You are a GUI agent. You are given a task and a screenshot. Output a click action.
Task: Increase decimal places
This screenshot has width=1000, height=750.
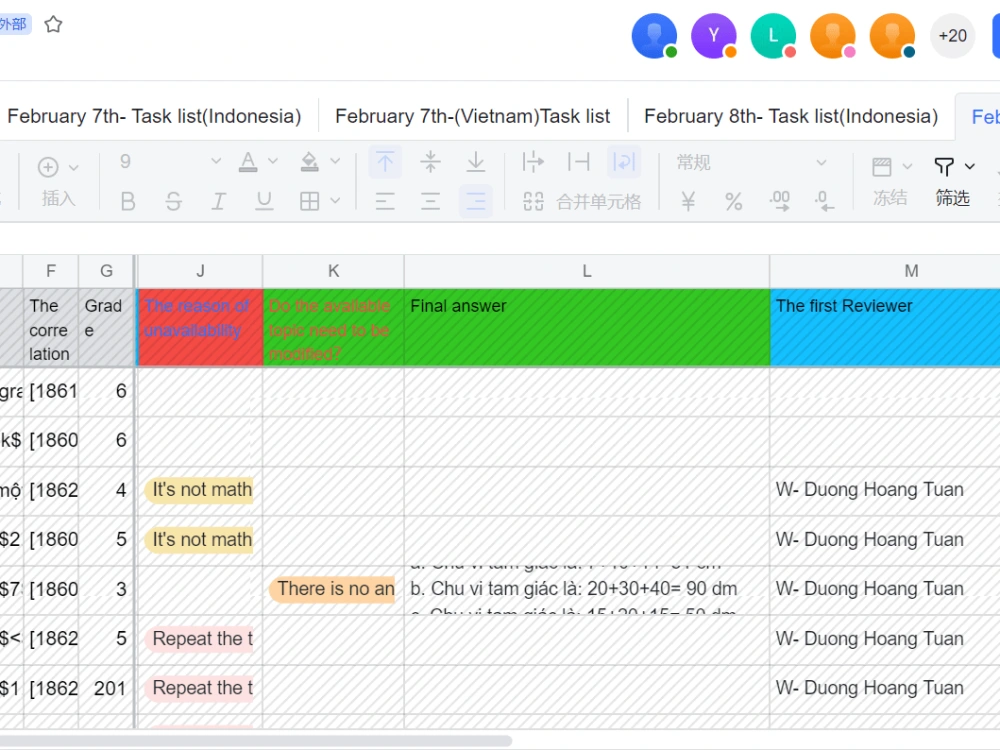click(x=779, y=202)
